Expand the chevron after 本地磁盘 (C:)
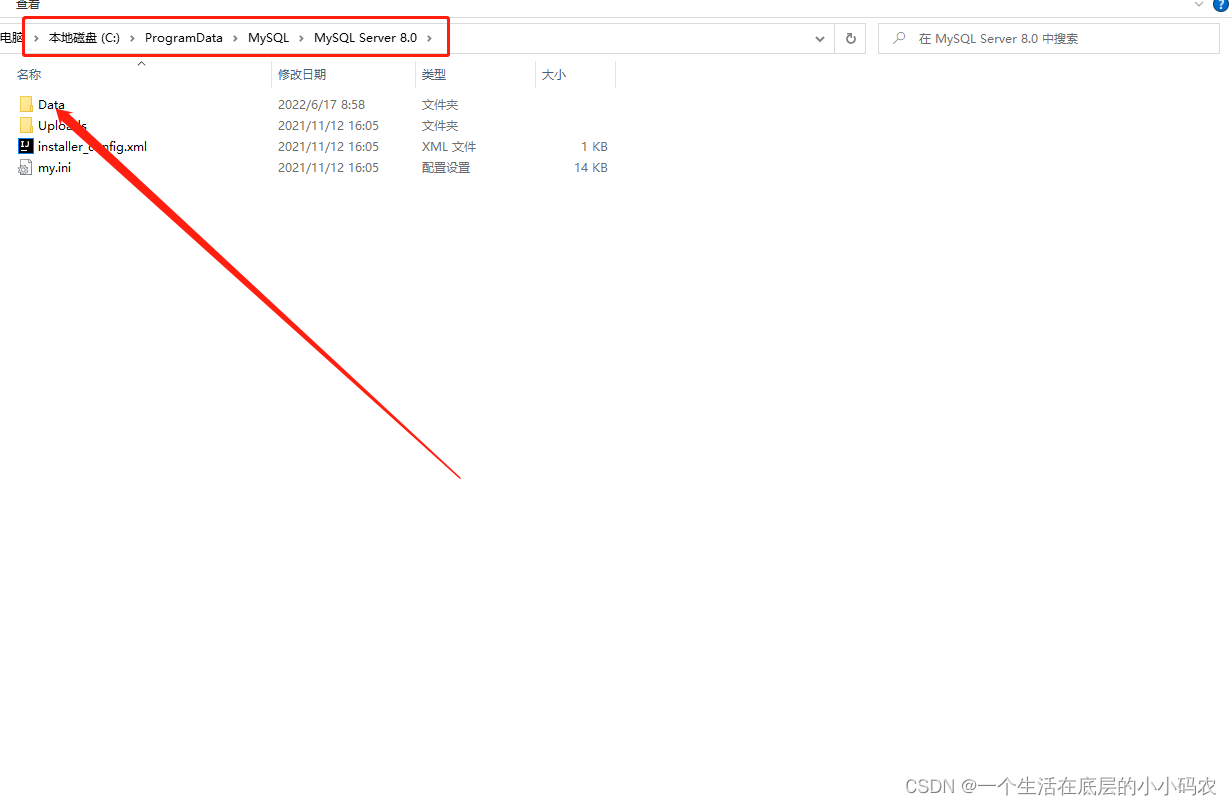The image size is (1232, 805). (x=132, y=38)
